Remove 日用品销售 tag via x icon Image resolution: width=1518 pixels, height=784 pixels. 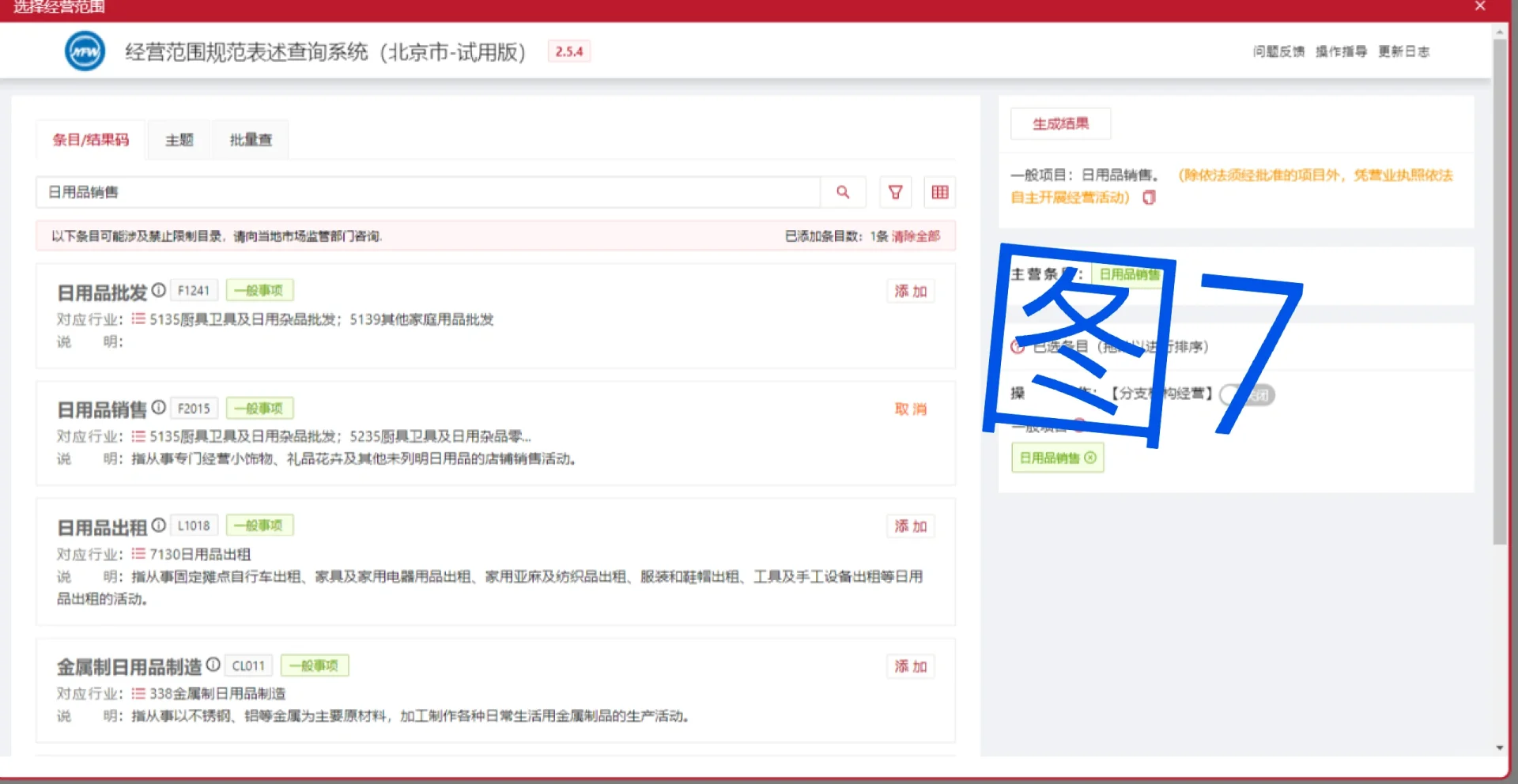point(1091,458)
